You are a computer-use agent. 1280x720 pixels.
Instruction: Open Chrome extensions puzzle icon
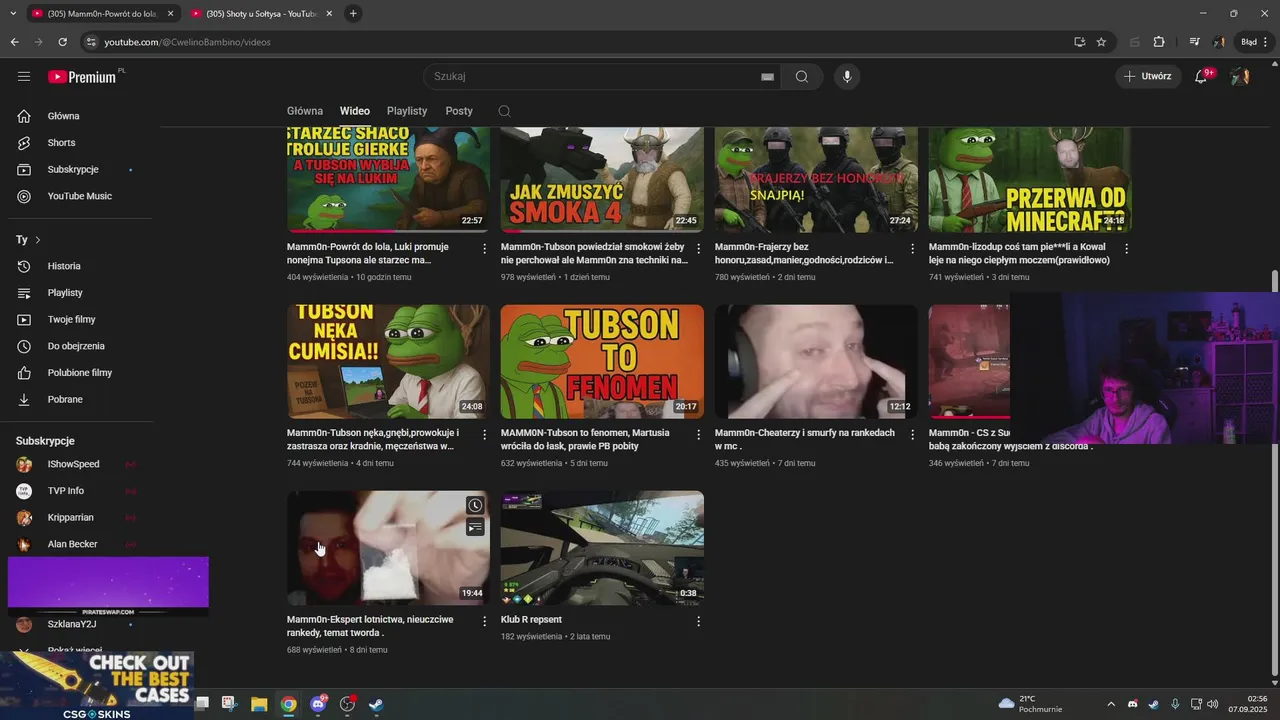(x=1159, y=42)
